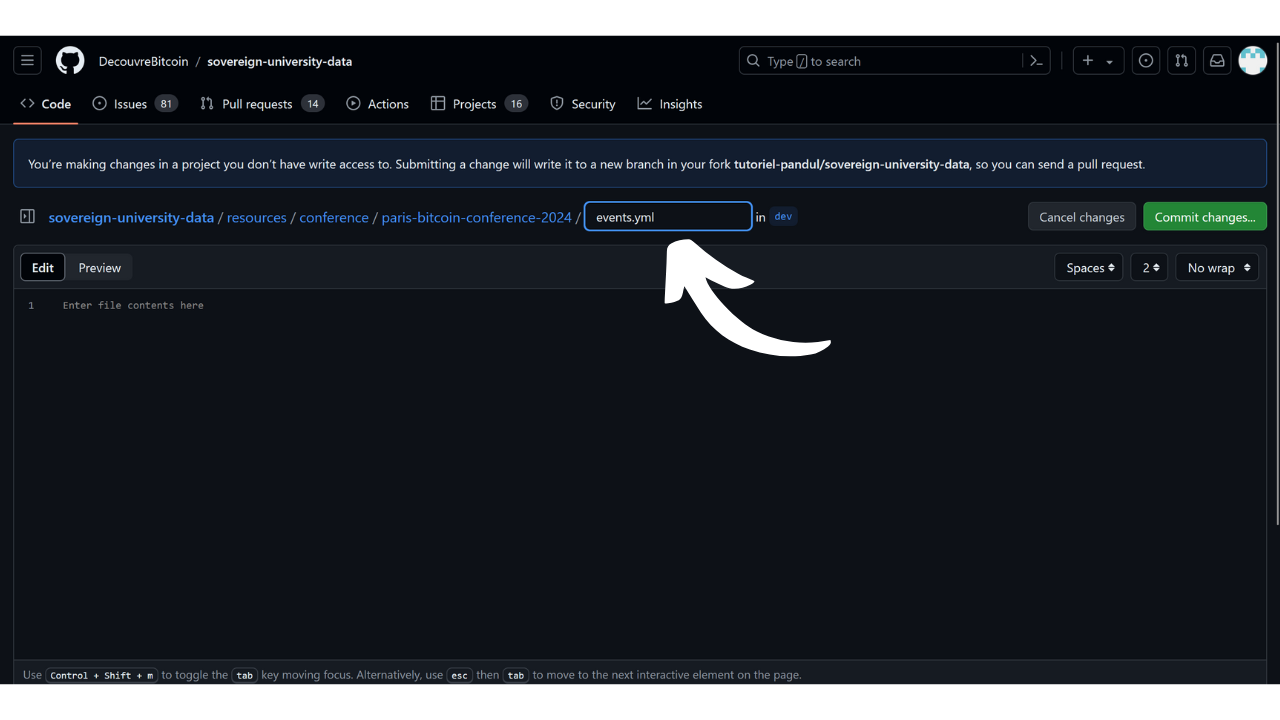This screenshot has width=1280, height=720.
Task: Open the command palette icon
Action: (x=1037, y=61)
